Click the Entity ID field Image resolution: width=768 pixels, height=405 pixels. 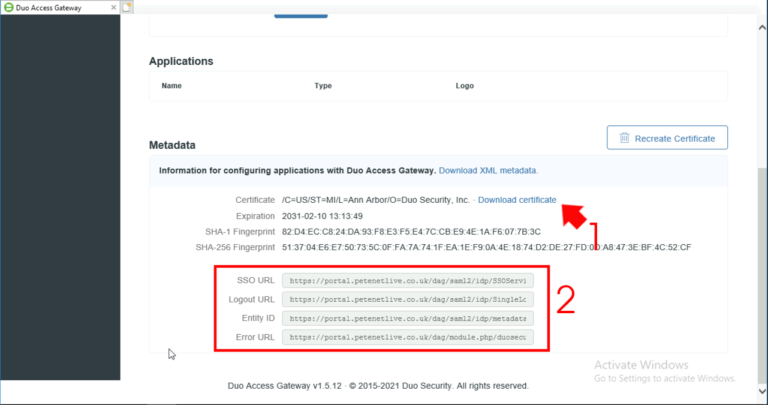coord(408,318)
